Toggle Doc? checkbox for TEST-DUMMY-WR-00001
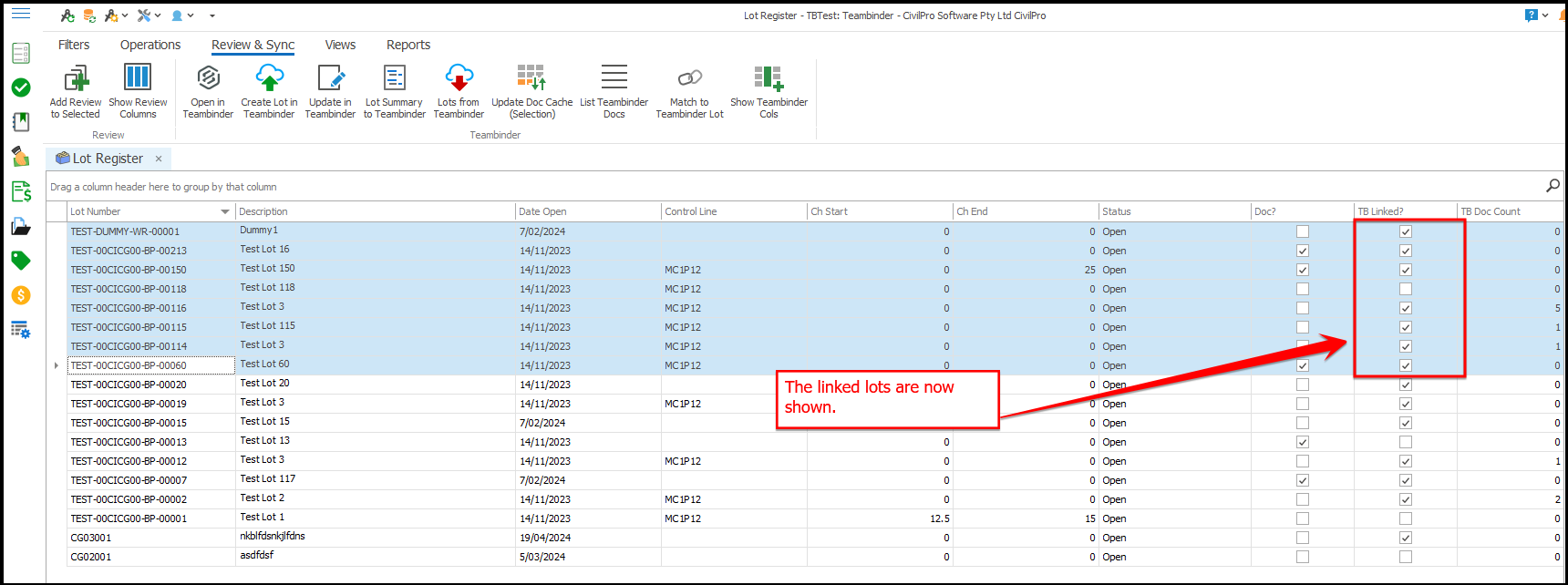Image resolution: width=1568 pixels, height=585 pixels. pyautogui.click(x=1303, y=231)
